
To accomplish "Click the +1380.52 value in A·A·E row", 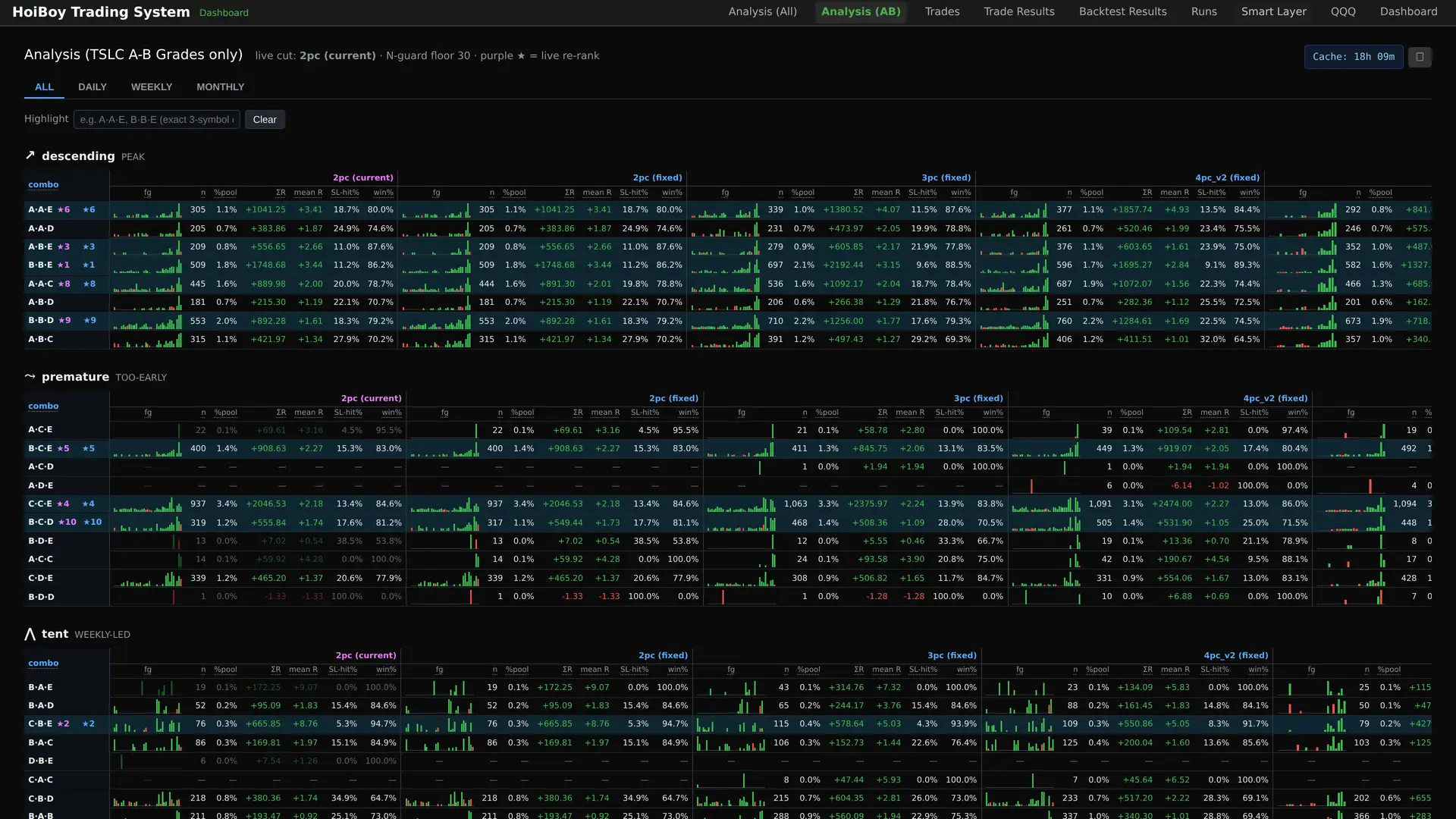I will [x=843, y=210].
